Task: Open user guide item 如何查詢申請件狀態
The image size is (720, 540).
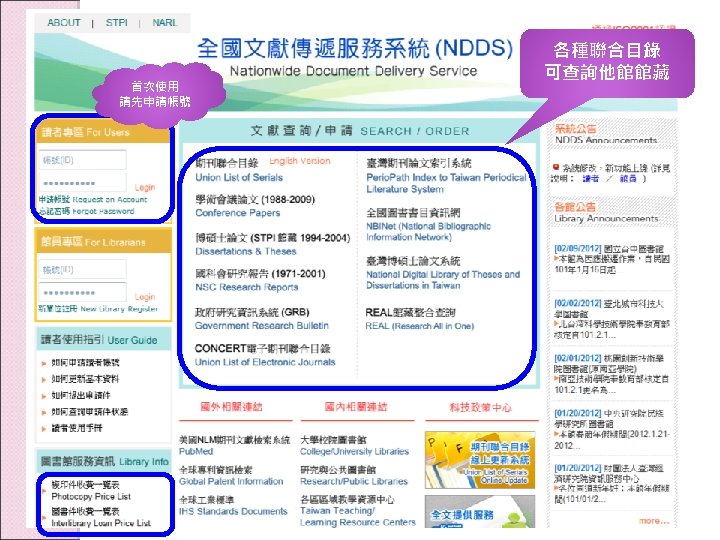Action: (90, 412)
